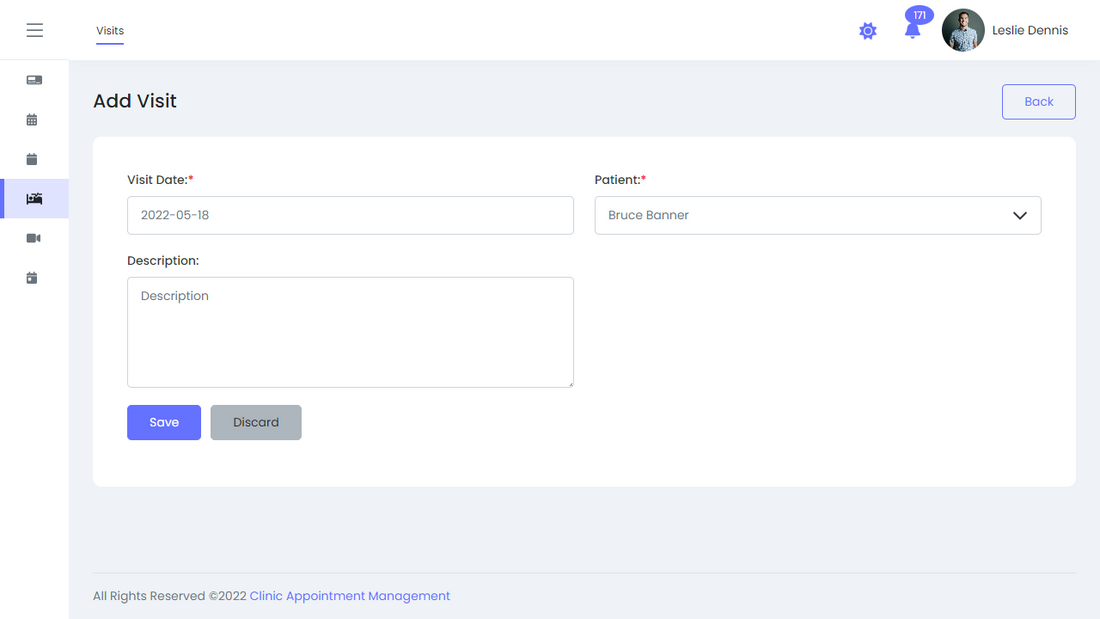Expand the Patient dropdown chevron
Viewport: 1100px width, 619px height.
[x=1020, y=216]
